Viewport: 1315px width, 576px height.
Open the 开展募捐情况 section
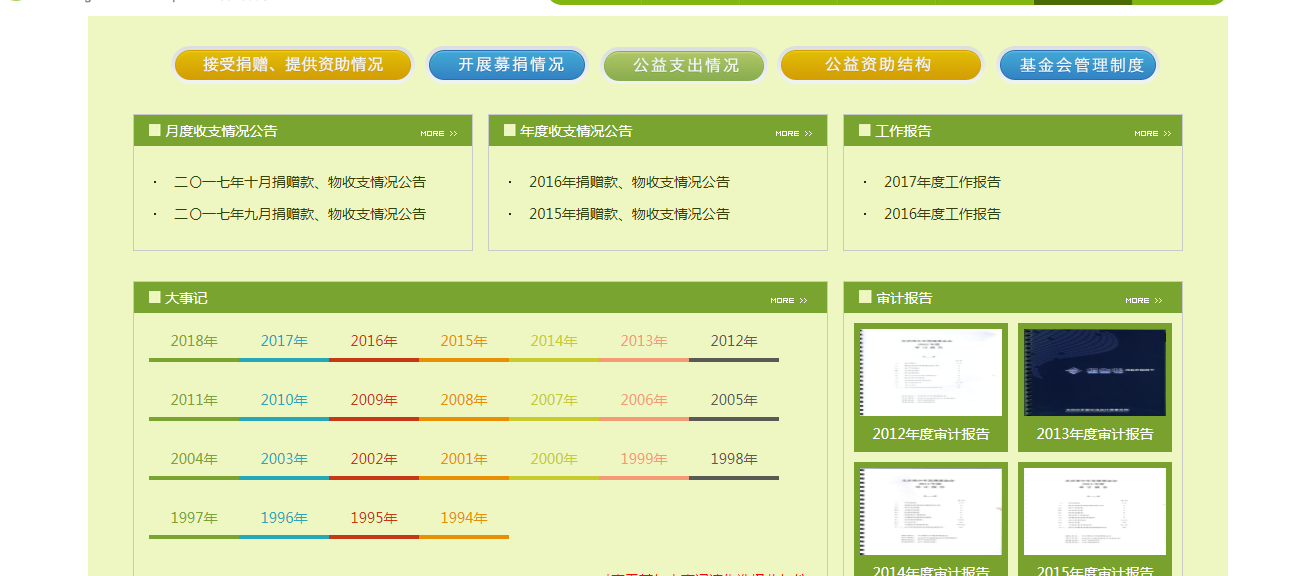[x=506, y=65]
